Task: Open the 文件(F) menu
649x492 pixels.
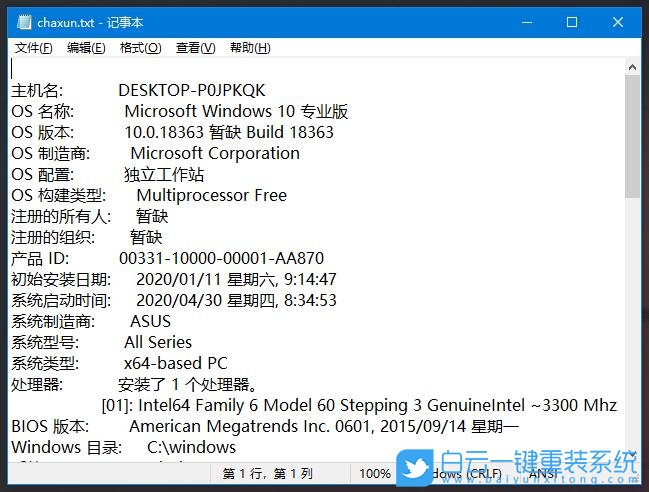Action: tap(34, 48)
